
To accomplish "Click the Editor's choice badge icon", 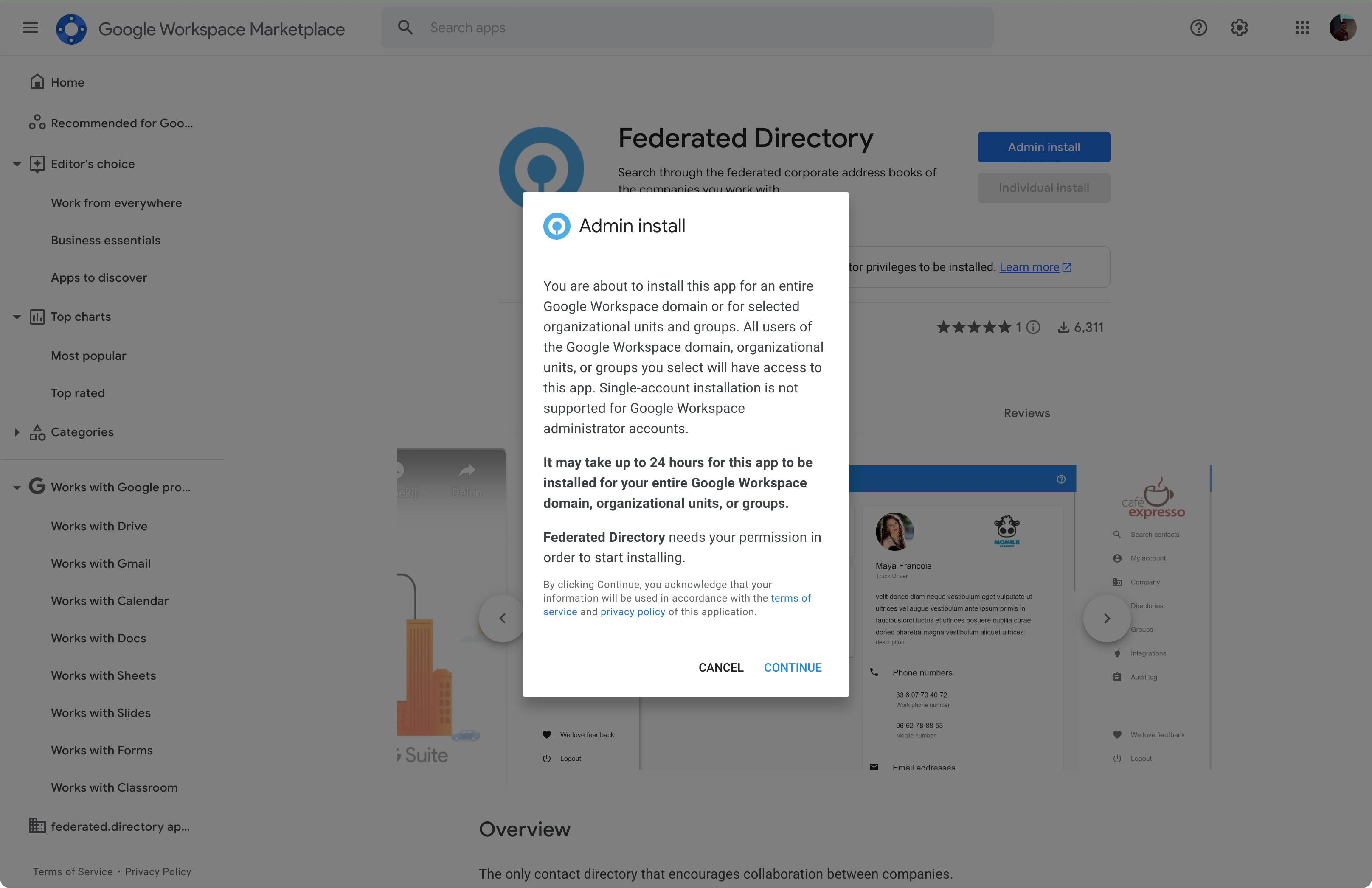I will (x=37, y=164).
